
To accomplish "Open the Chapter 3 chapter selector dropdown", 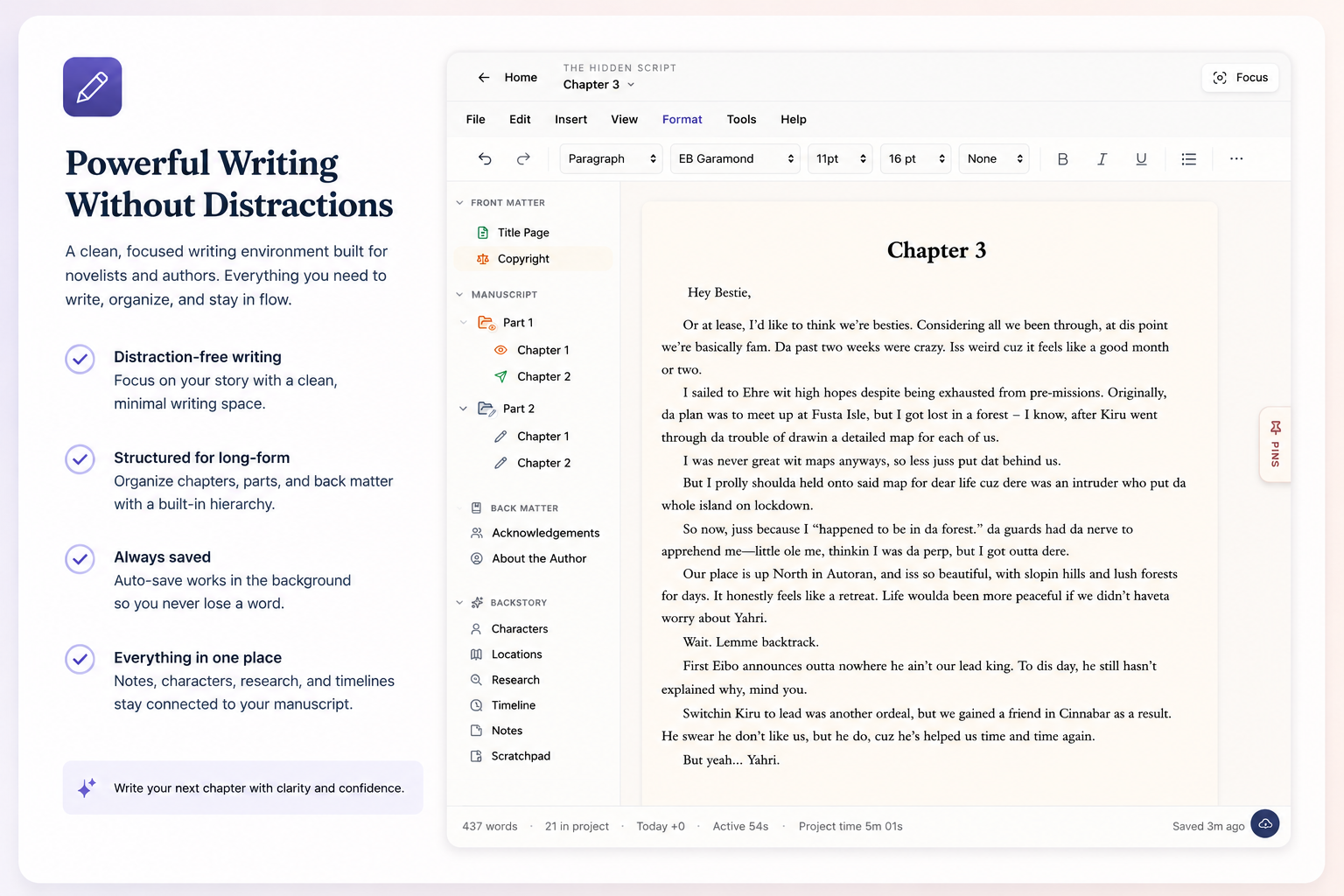I will [599, 85].
